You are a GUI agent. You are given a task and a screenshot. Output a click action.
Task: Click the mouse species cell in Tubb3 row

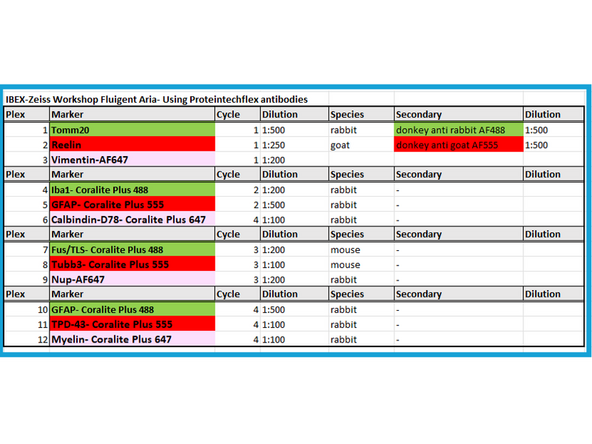pos(361,265)
